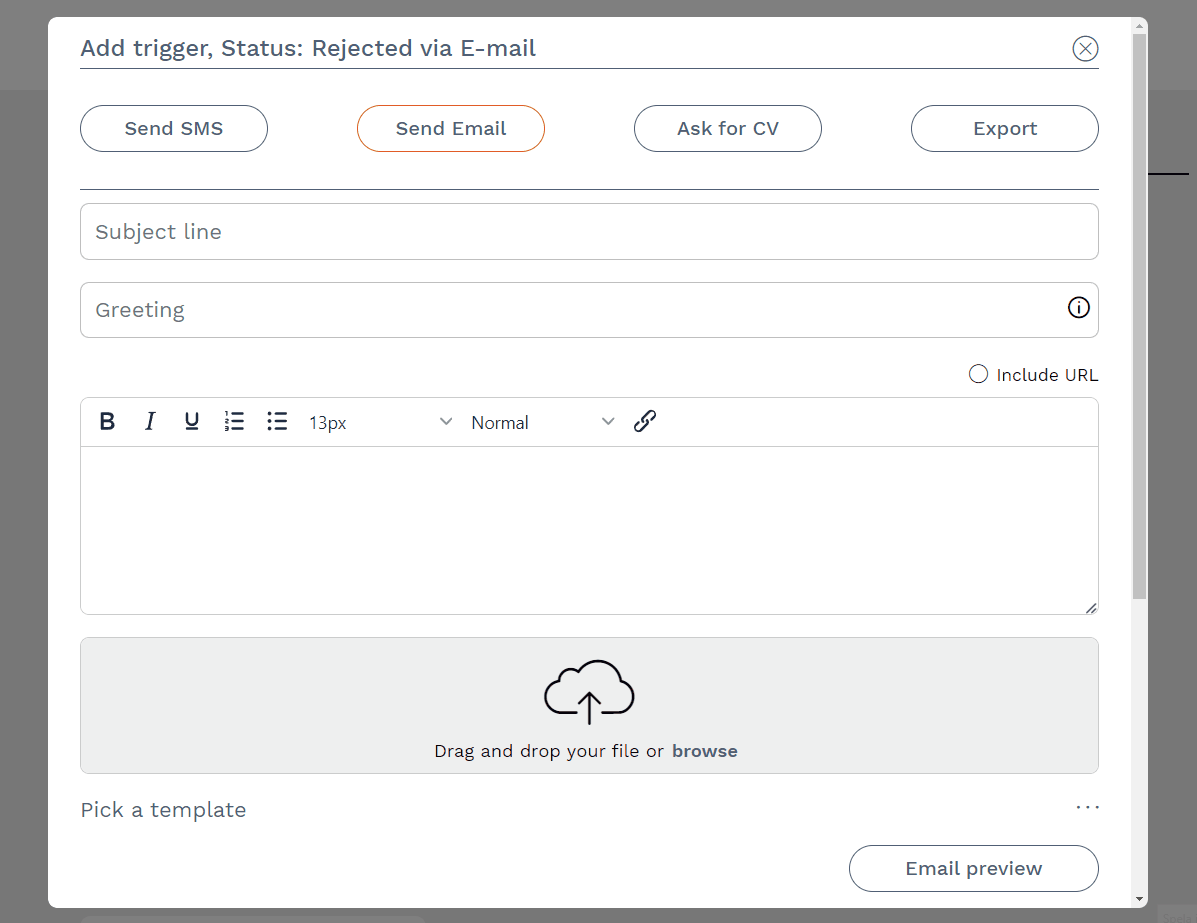The height and width of the screenshot is (923, 1197).
Task: Open the Email preview
Action: (973, 868)
